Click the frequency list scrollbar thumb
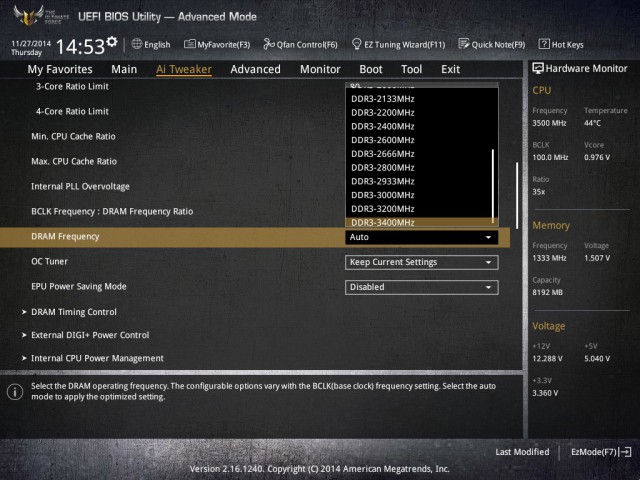The width and height of the screenshot is (640, 480). coord(493,186)
